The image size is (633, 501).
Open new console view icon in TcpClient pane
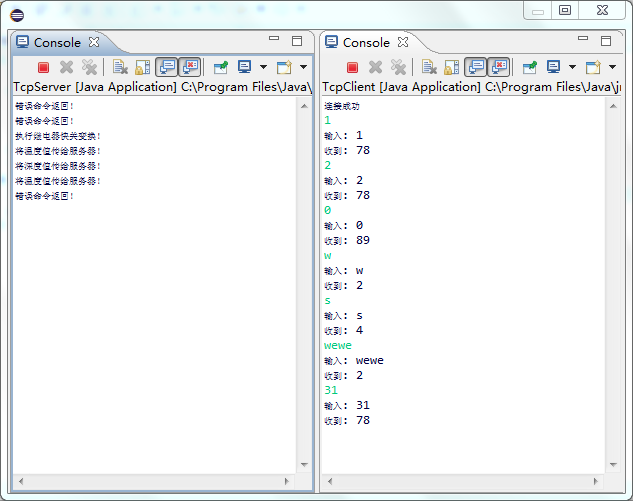[x=593, y=67]
